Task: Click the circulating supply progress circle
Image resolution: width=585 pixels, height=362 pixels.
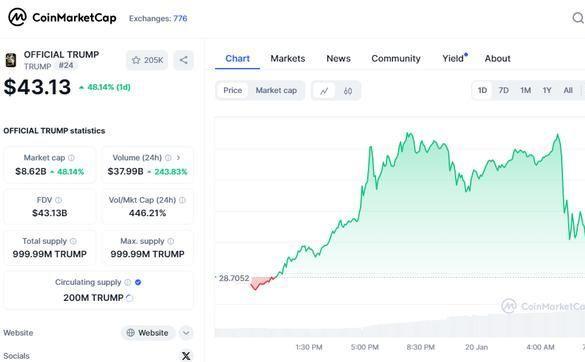Action: [x=129, y=298]
